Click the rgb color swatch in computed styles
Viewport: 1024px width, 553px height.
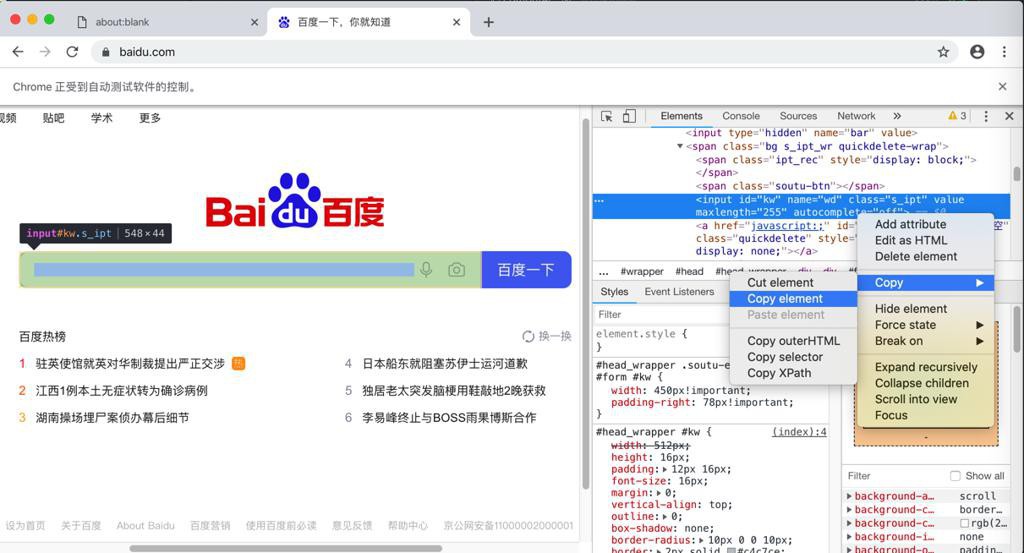coord(965,523)
